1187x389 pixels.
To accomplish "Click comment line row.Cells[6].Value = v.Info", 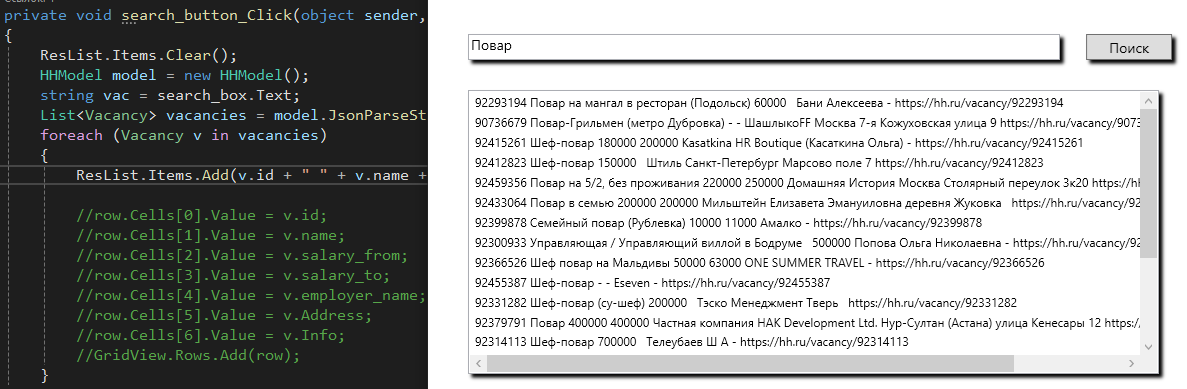I will (x=210, y=335).
